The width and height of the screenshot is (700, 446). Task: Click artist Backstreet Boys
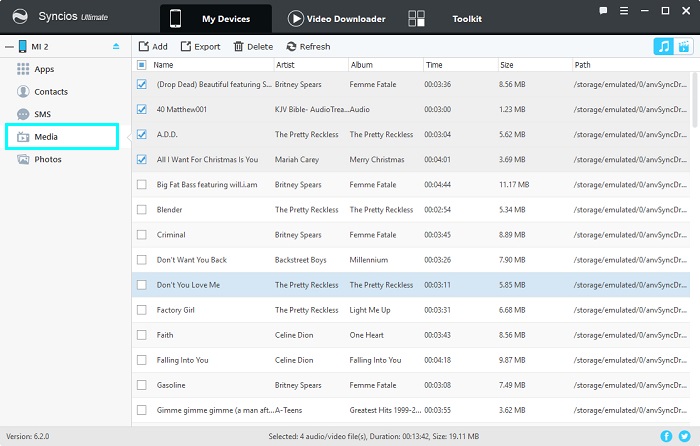coord(300,260)
